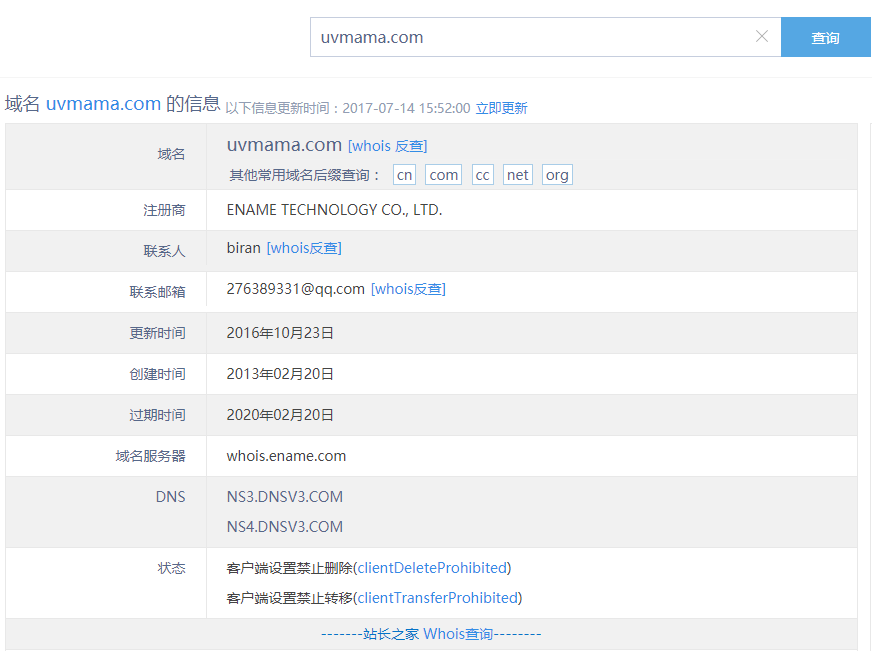Click NS4.DNSV3.COM DNS entry
The width and height of the screenshot is (872, 651).
coord(284,526)
